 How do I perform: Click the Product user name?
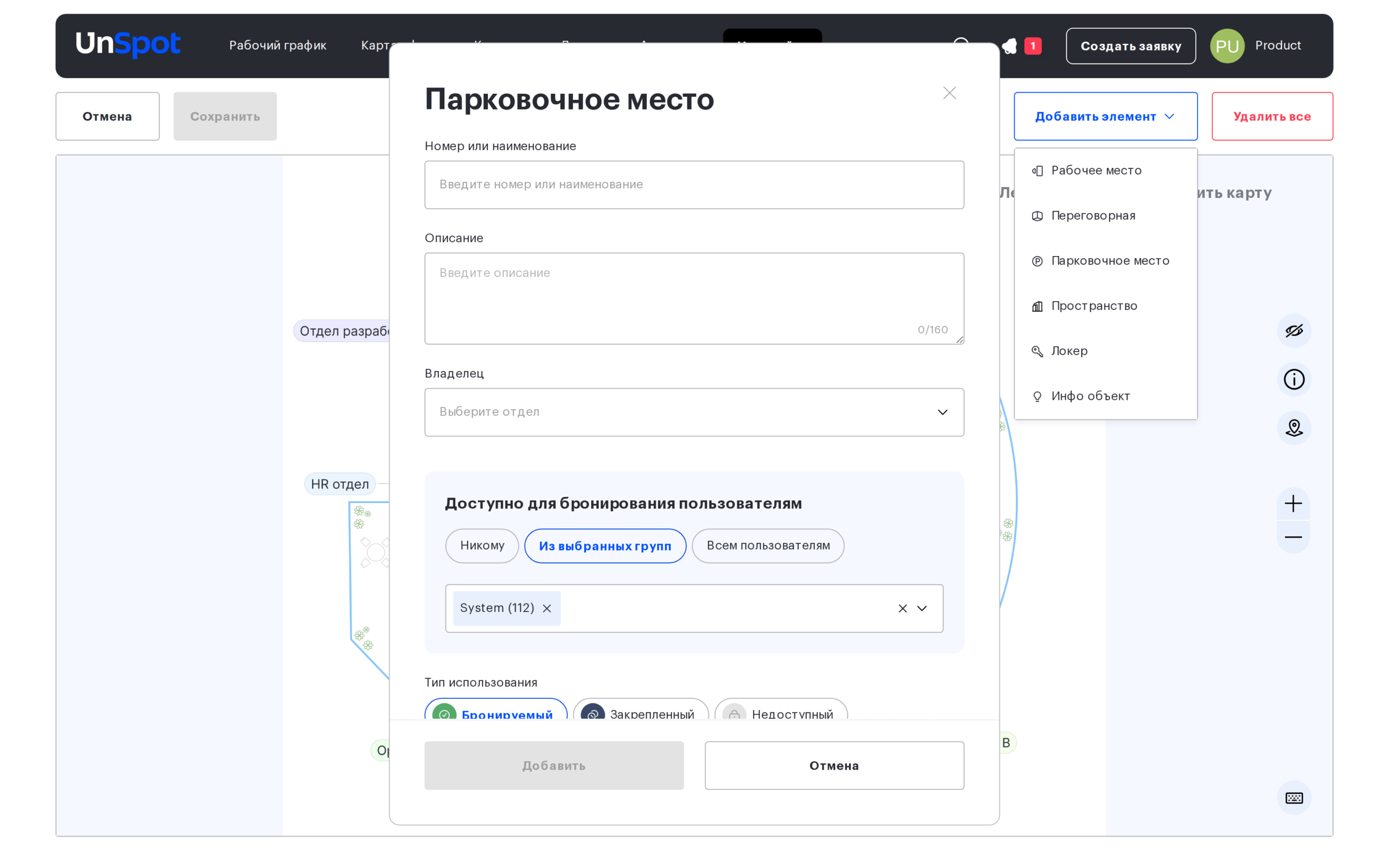click(1278, 46)
